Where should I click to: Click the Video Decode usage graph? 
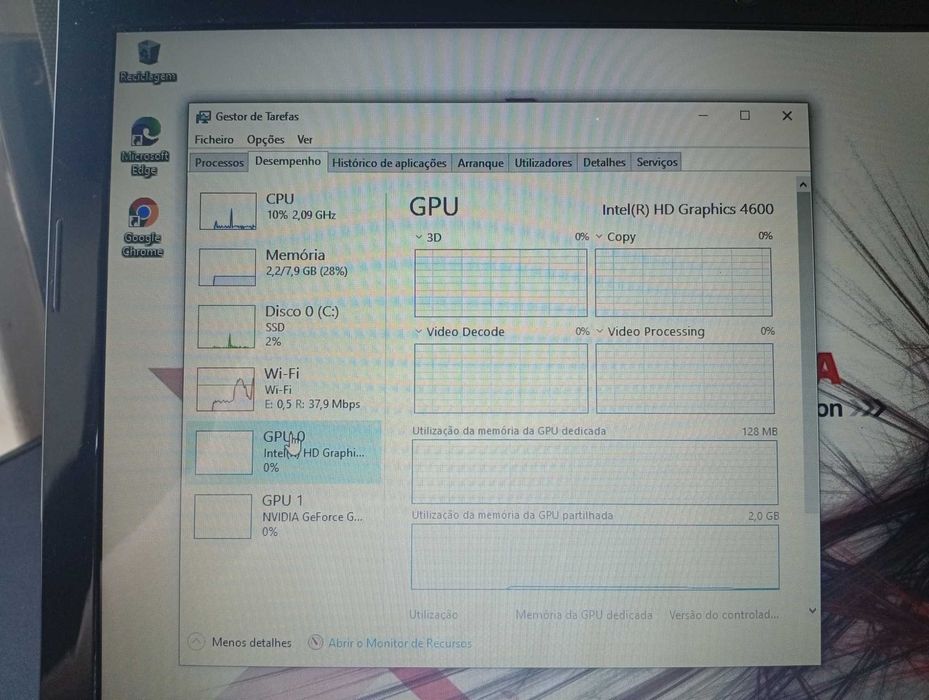501,378
